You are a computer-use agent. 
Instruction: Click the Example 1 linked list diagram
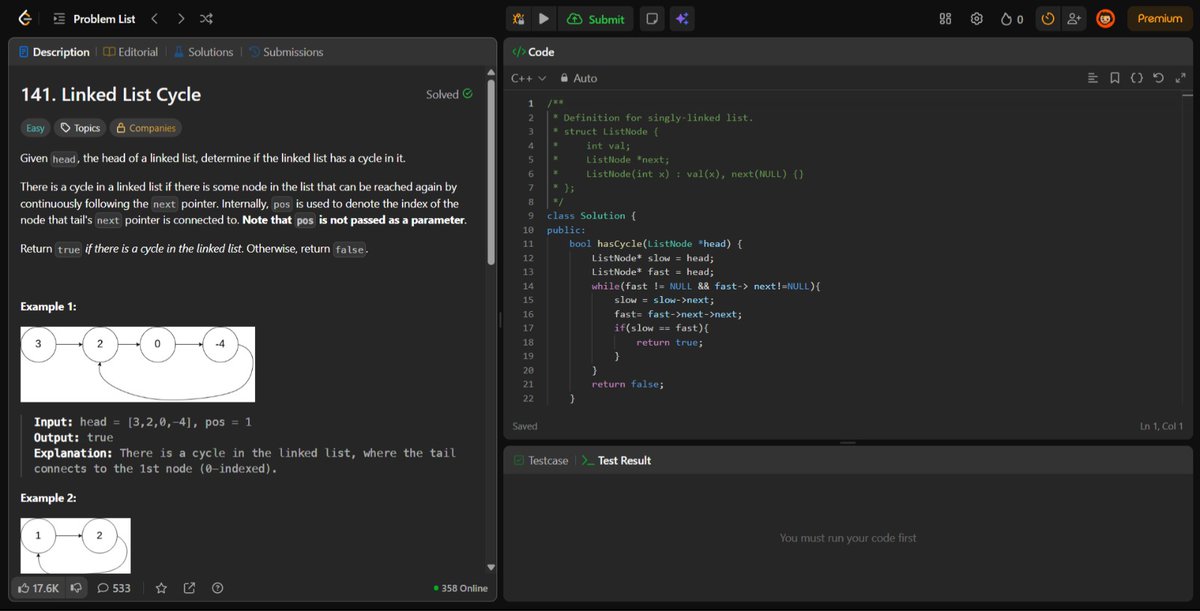click(x=138, y=364)
